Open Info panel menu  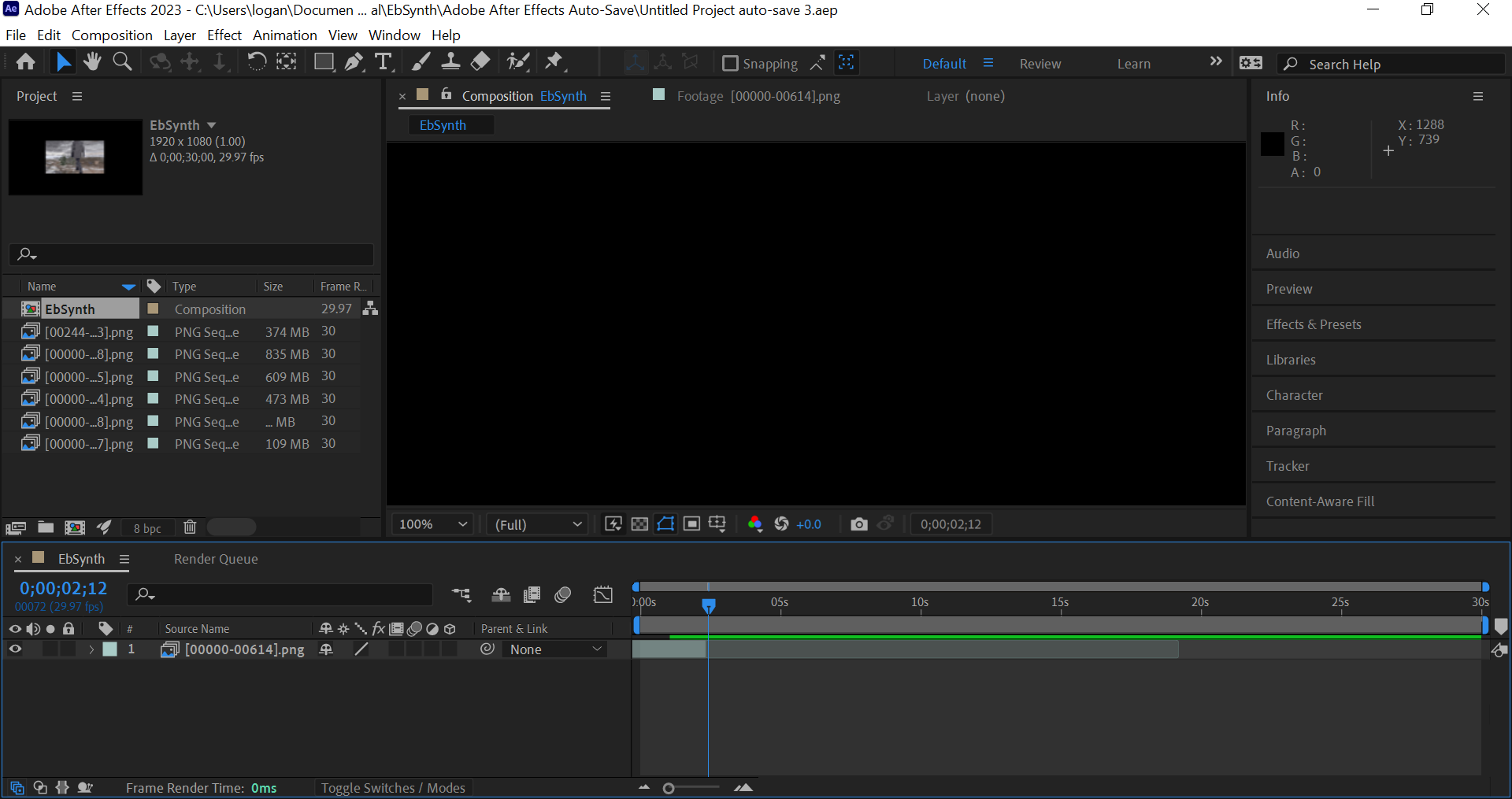click(x=1478, y=96)
